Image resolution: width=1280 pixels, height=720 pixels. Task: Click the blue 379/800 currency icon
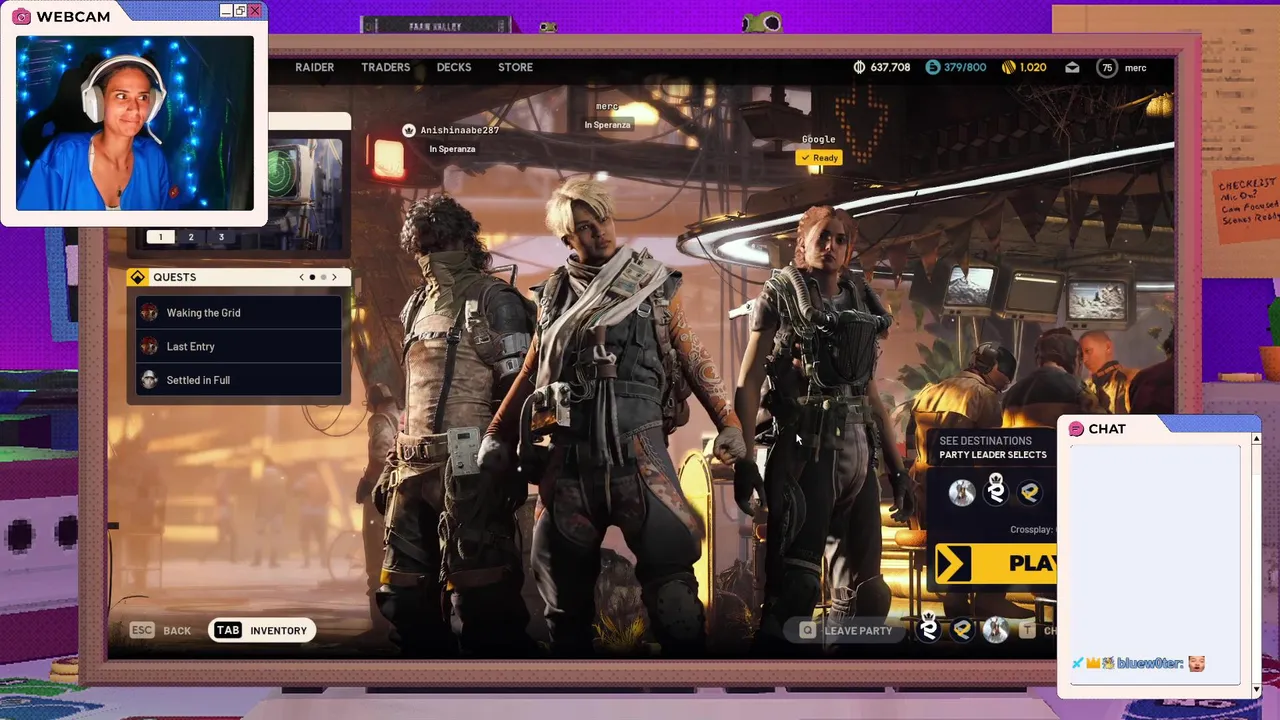click(932, 67)
